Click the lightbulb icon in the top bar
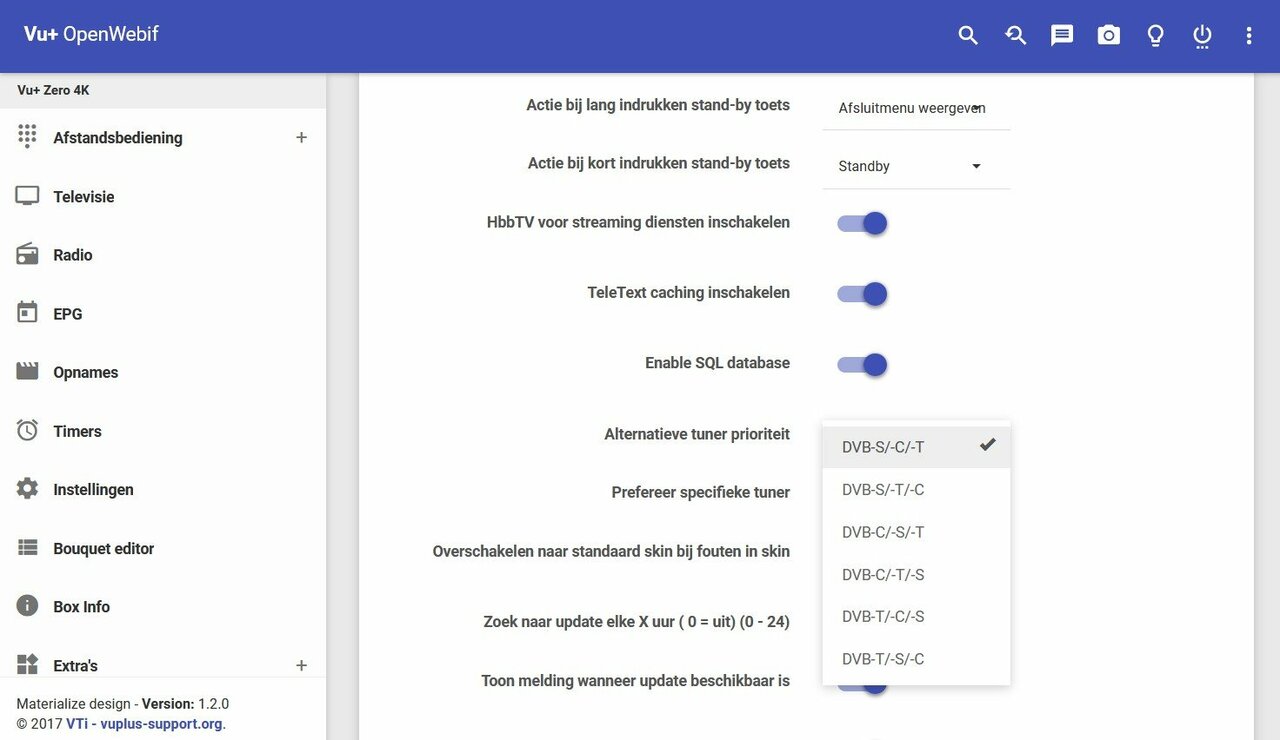 pyautogui.click(x=1155, y=34)
